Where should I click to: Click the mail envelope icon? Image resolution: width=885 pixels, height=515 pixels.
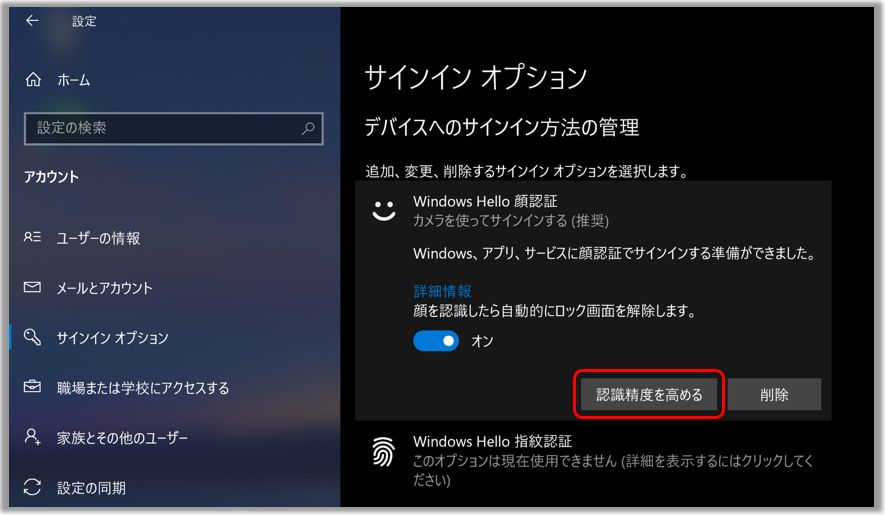(33, 288)
